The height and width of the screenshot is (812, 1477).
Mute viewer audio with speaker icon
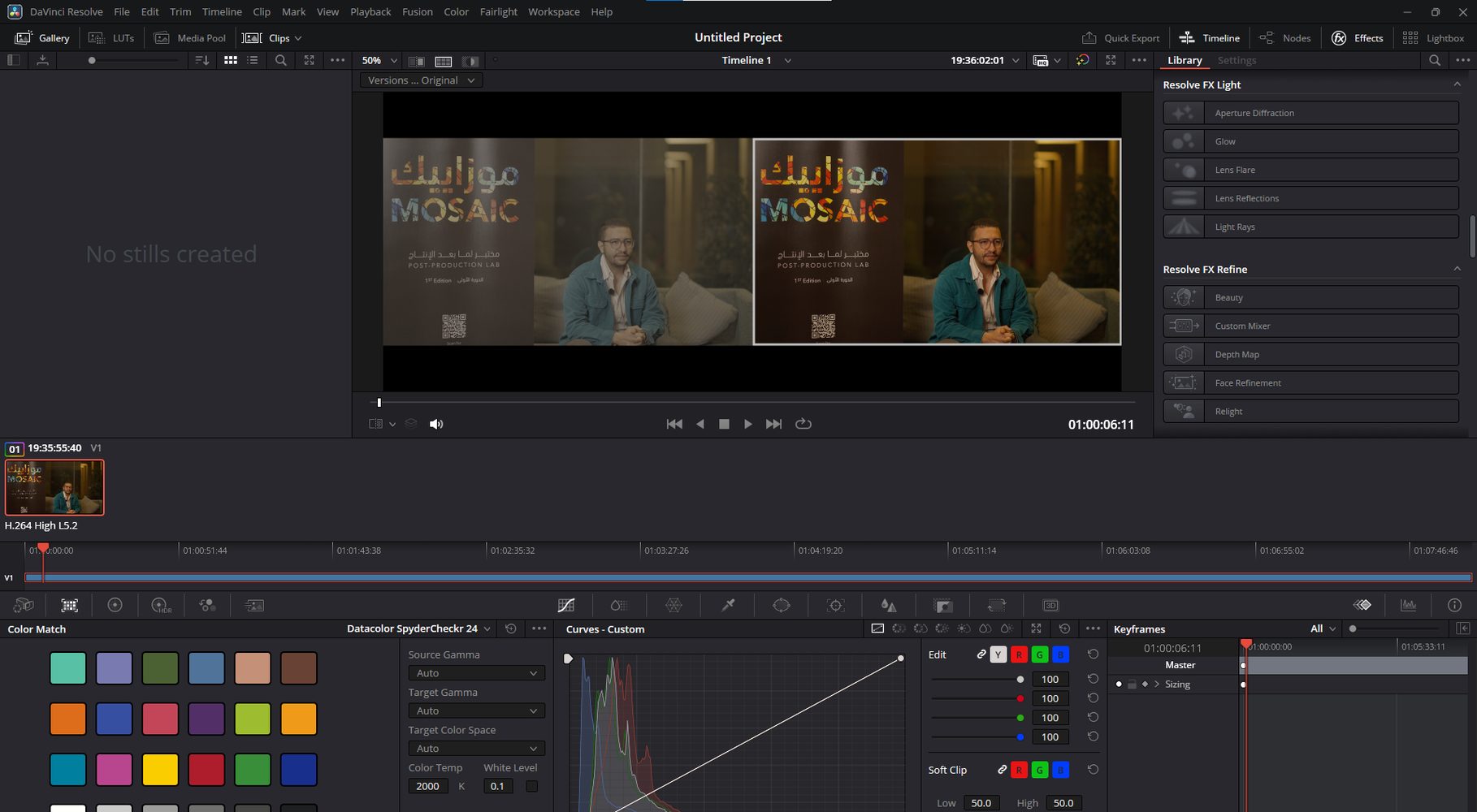(436, 424)
